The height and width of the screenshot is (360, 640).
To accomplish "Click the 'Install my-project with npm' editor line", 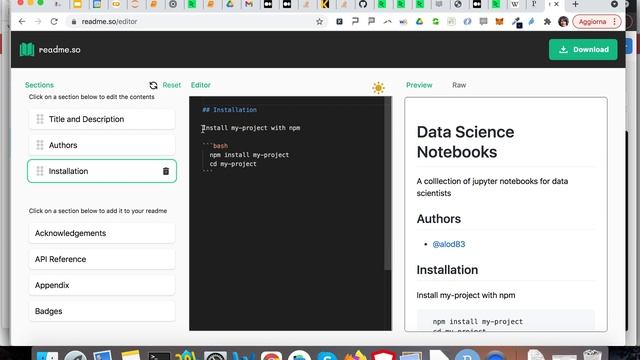I will pyautogui.click(x=251, y=128).
